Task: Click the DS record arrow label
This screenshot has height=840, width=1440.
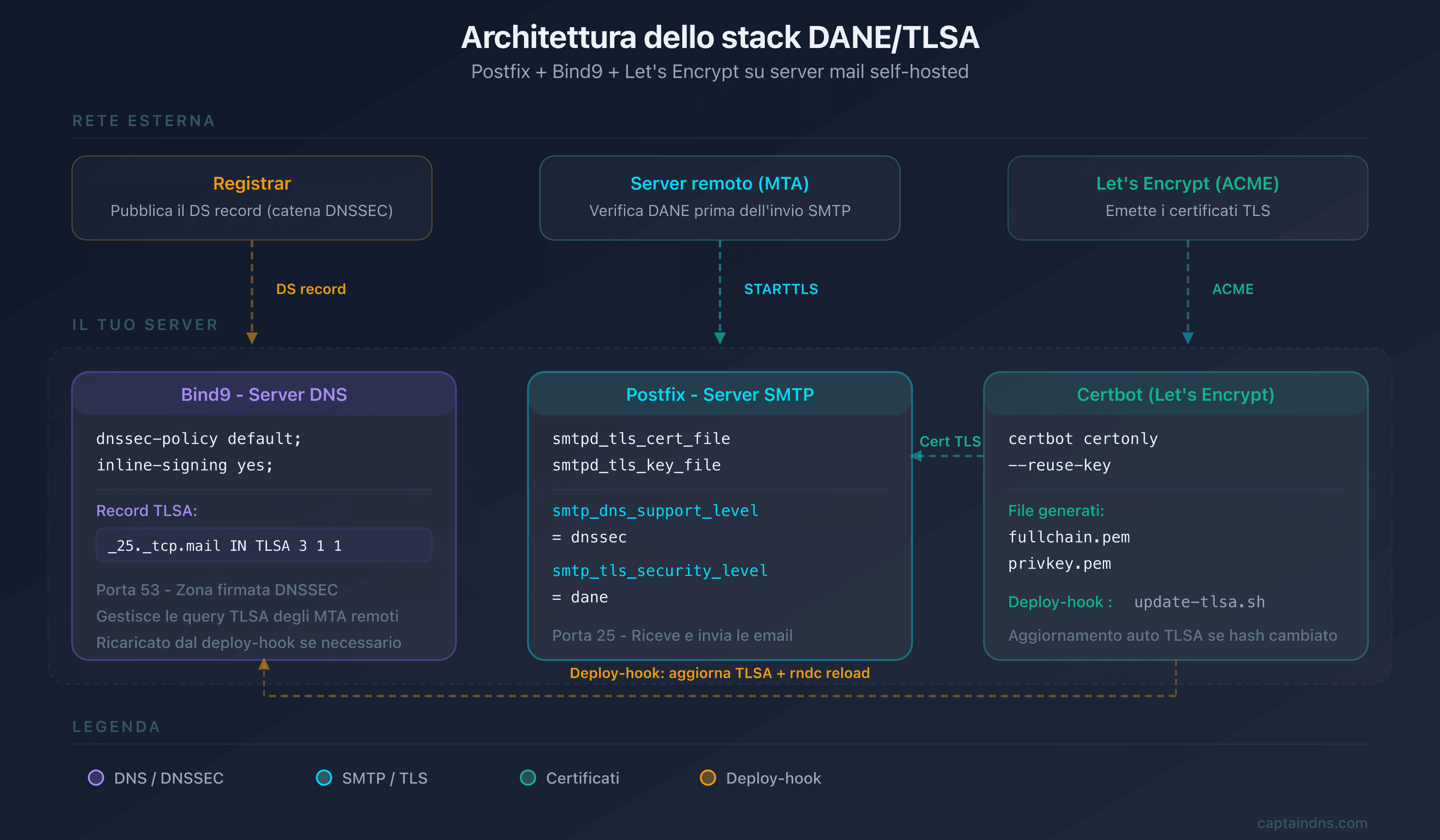Action: 311,289
